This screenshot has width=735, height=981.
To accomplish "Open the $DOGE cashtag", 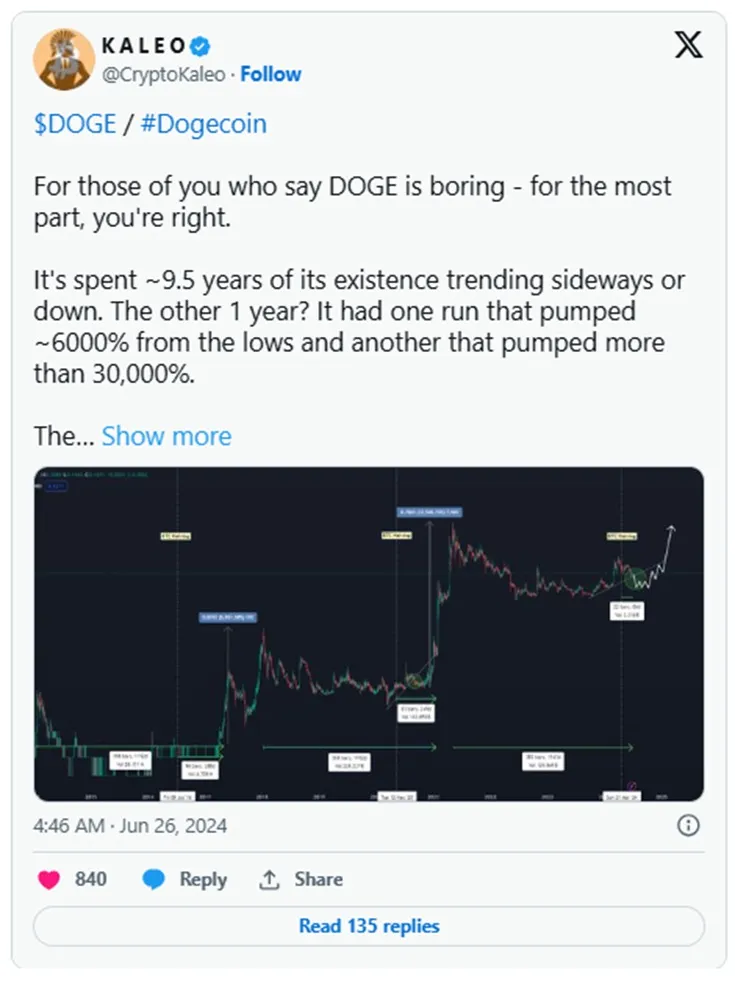I will coord(74,124).
